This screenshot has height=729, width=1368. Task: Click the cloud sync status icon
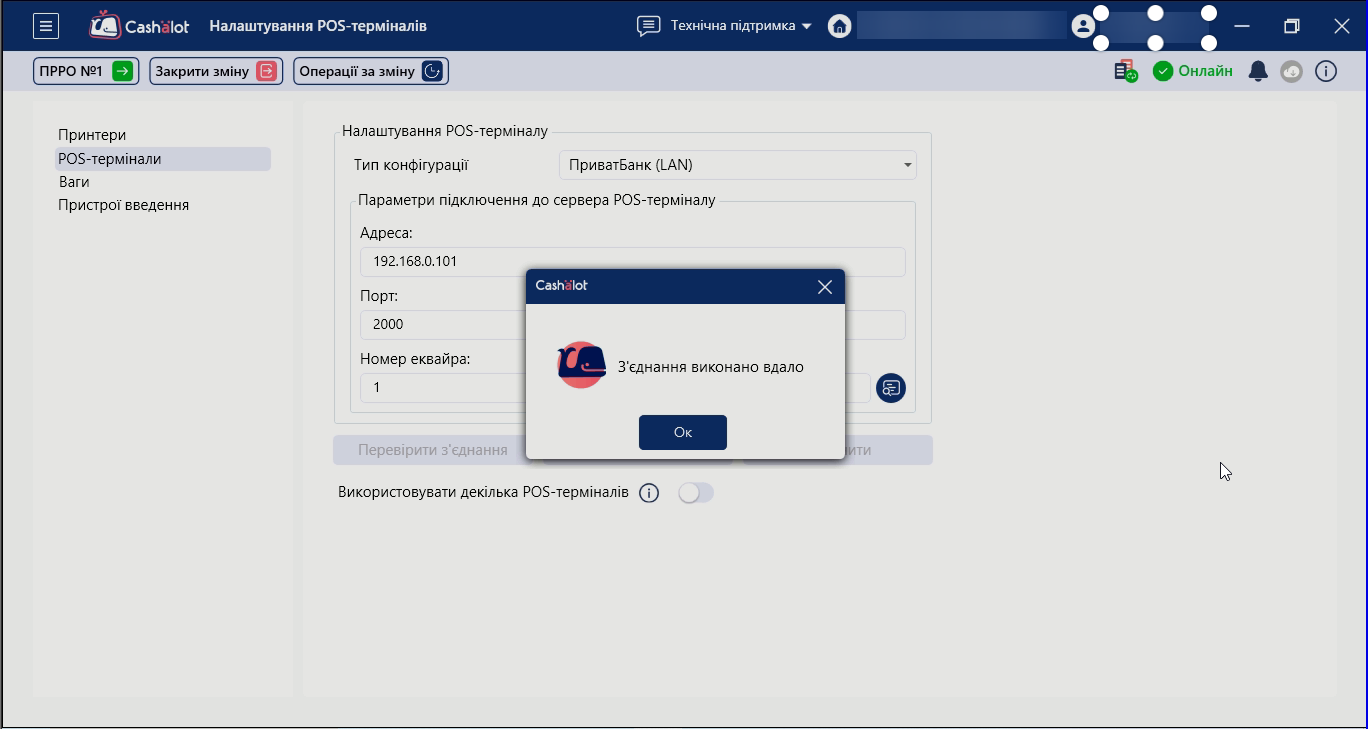pos(1292,71)
